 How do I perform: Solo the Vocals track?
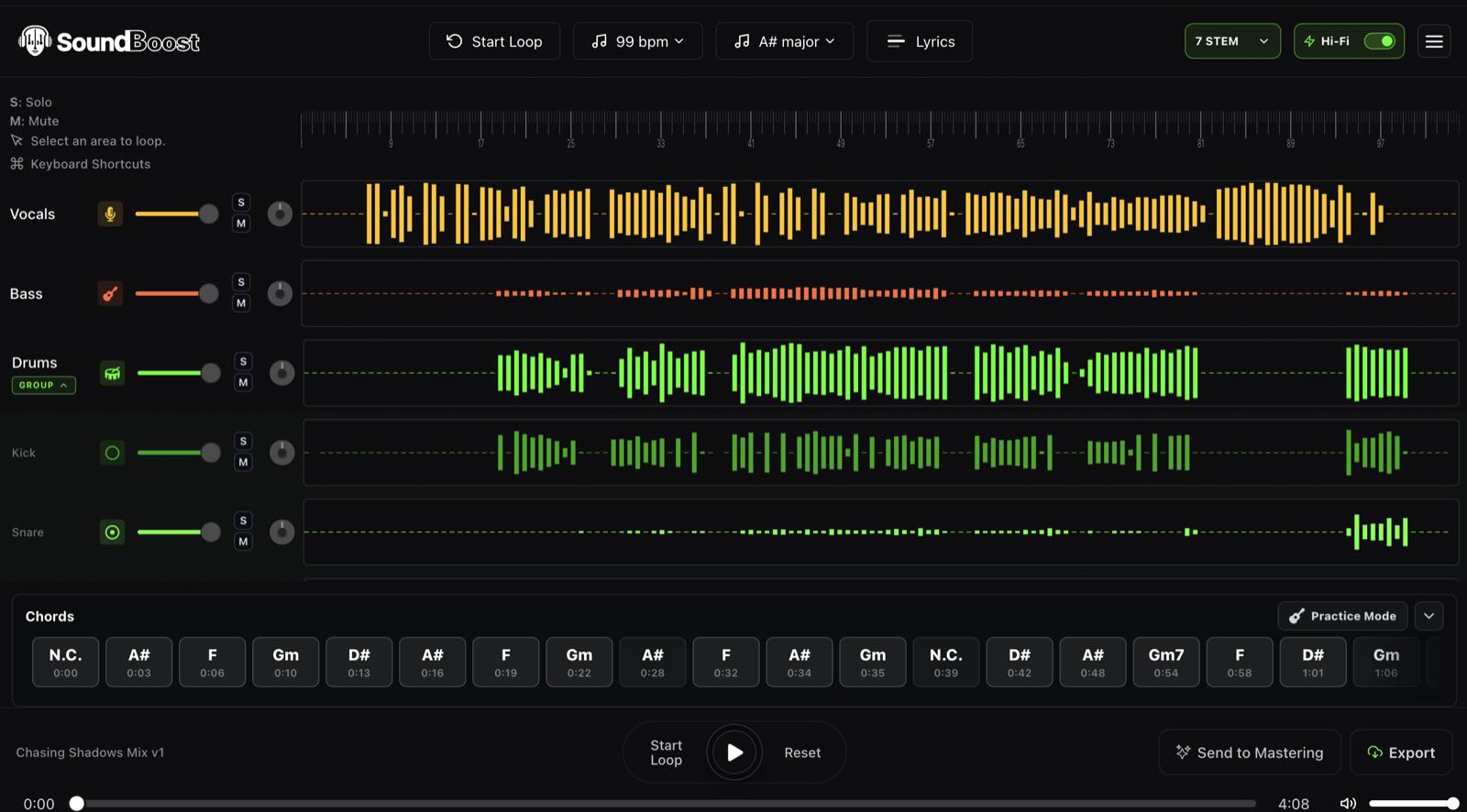241,203
